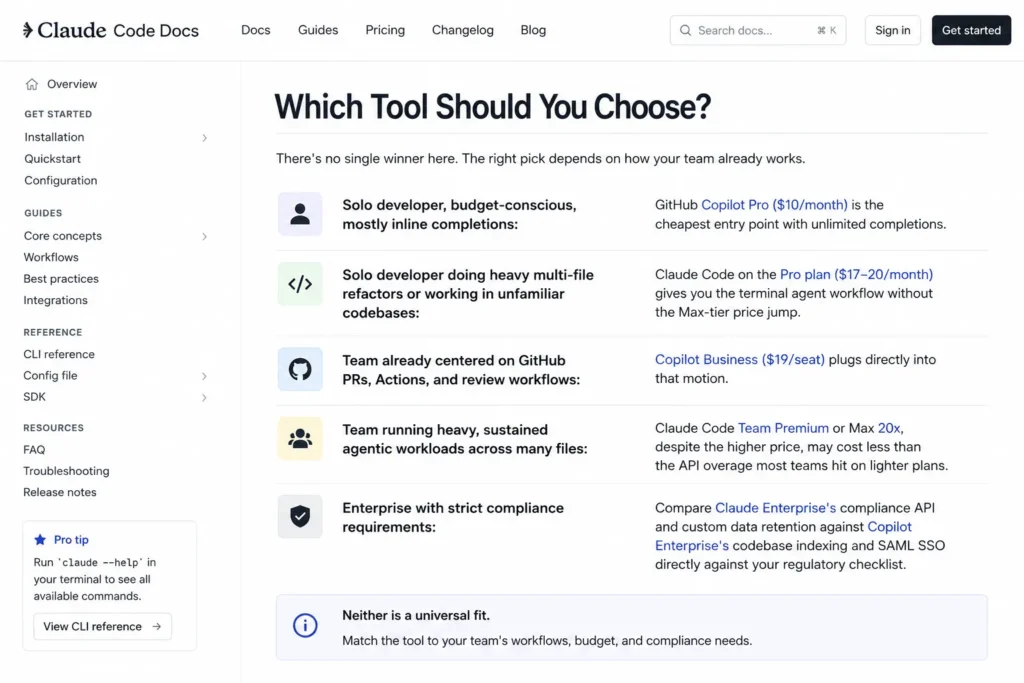The height and width of the screenshot is (683, 1024).
Task: Click the Sign in button
Action: [x=892, y=30]
